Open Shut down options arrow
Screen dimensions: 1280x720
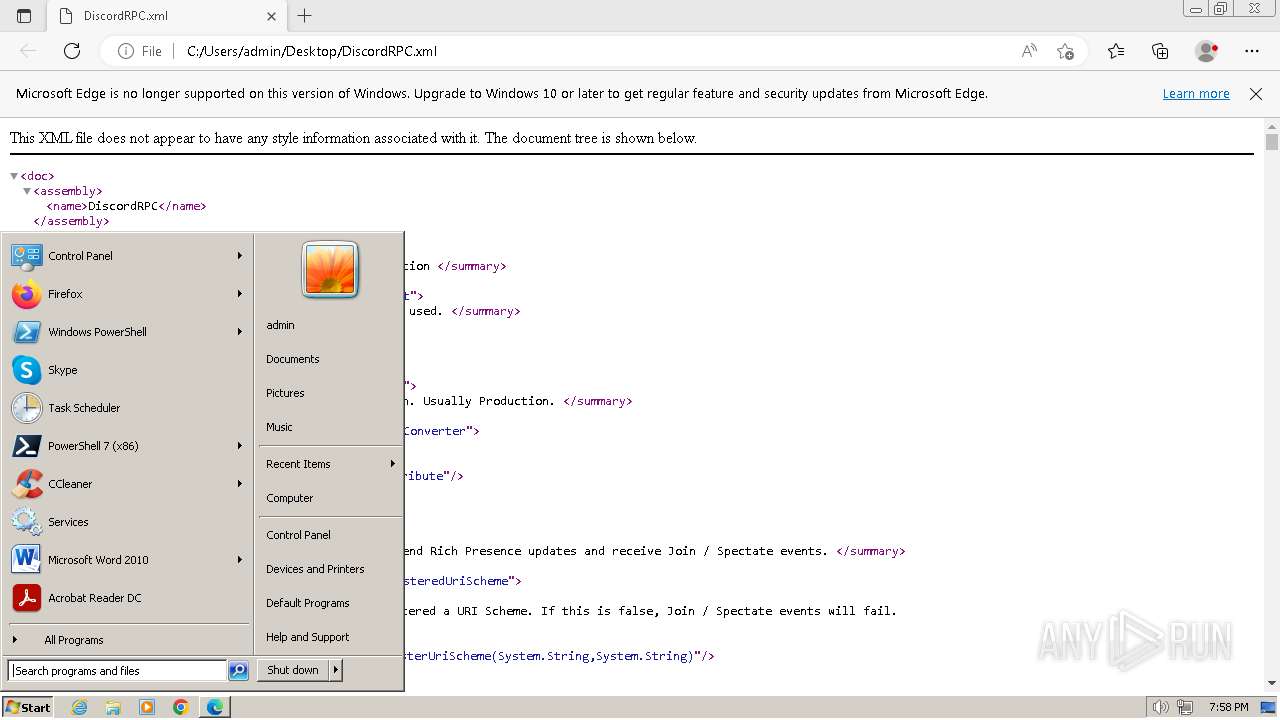[335, 671]
